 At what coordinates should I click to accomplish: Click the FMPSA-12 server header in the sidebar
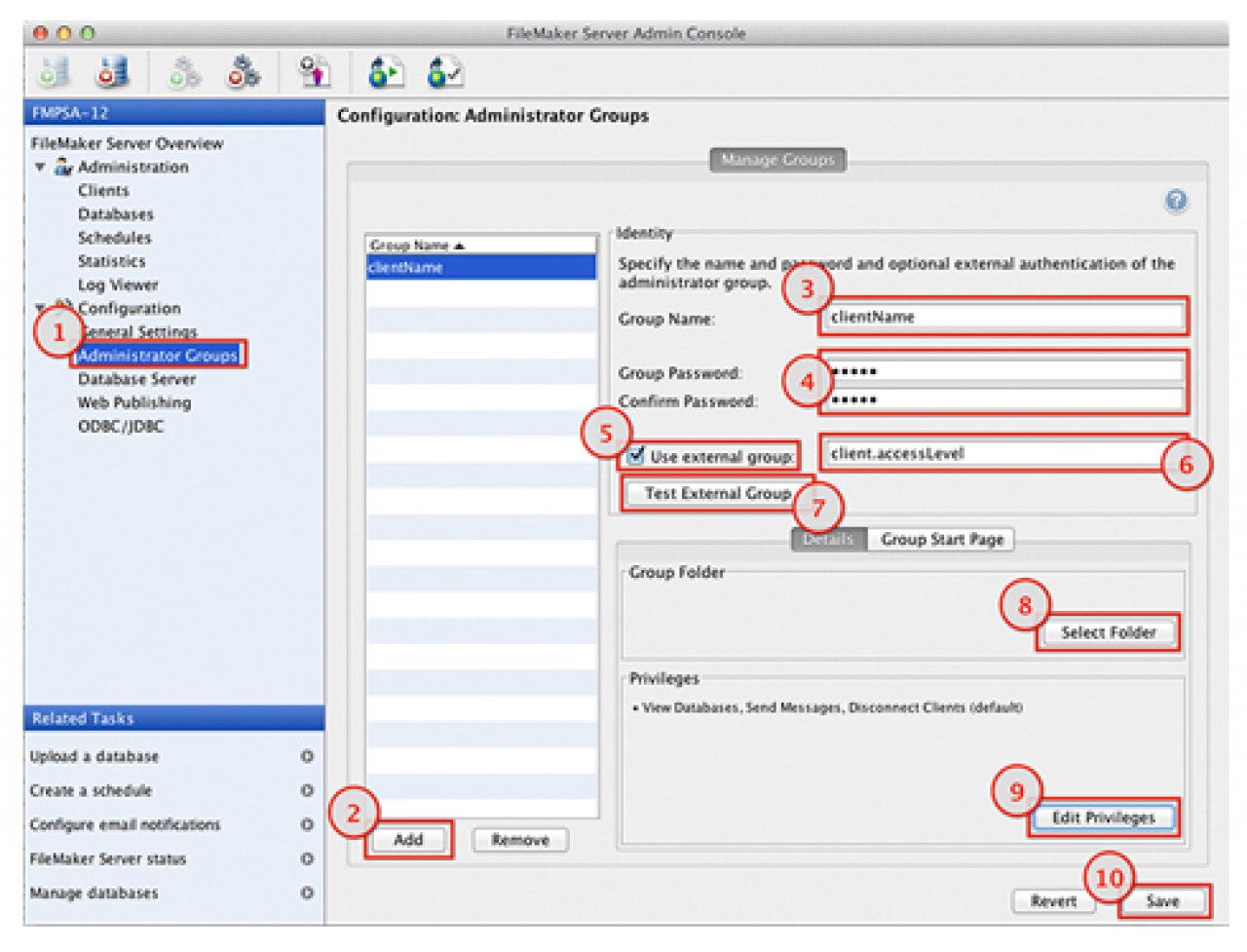coord(174,112)
